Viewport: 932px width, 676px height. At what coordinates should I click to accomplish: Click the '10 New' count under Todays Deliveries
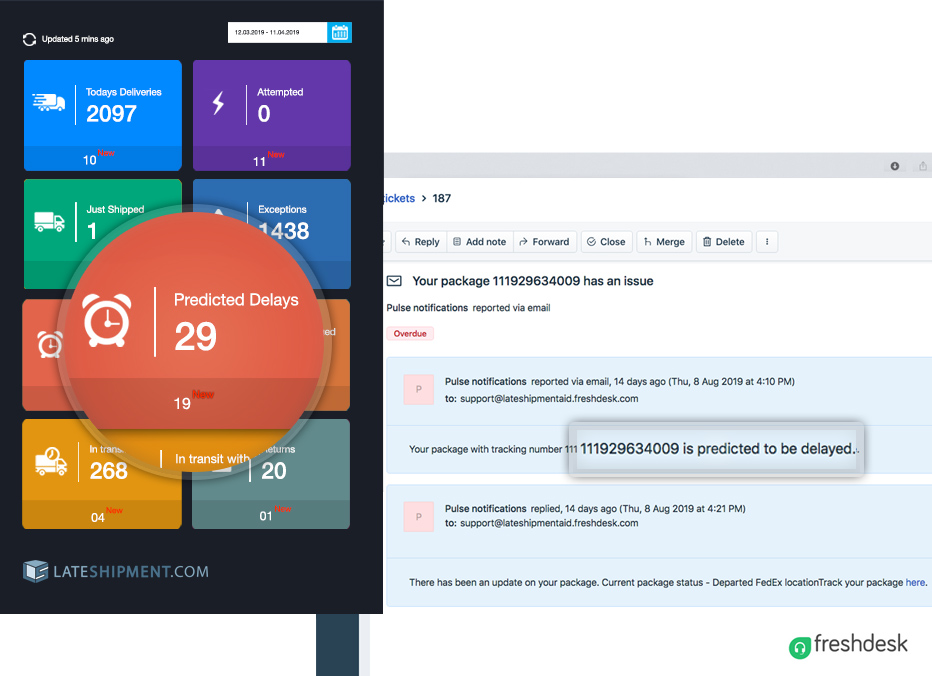pos(98,158)
